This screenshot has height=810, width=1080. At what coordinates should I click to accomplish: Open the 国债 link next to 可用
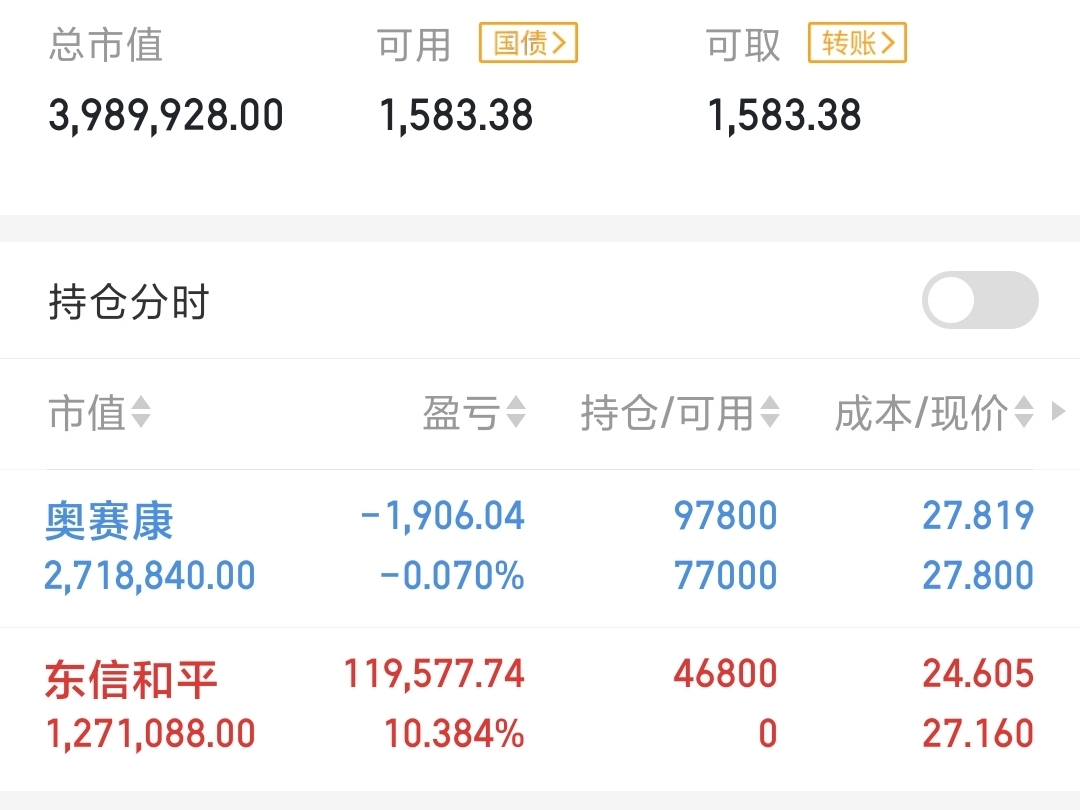pyautogui.click(x=528, y=43)
